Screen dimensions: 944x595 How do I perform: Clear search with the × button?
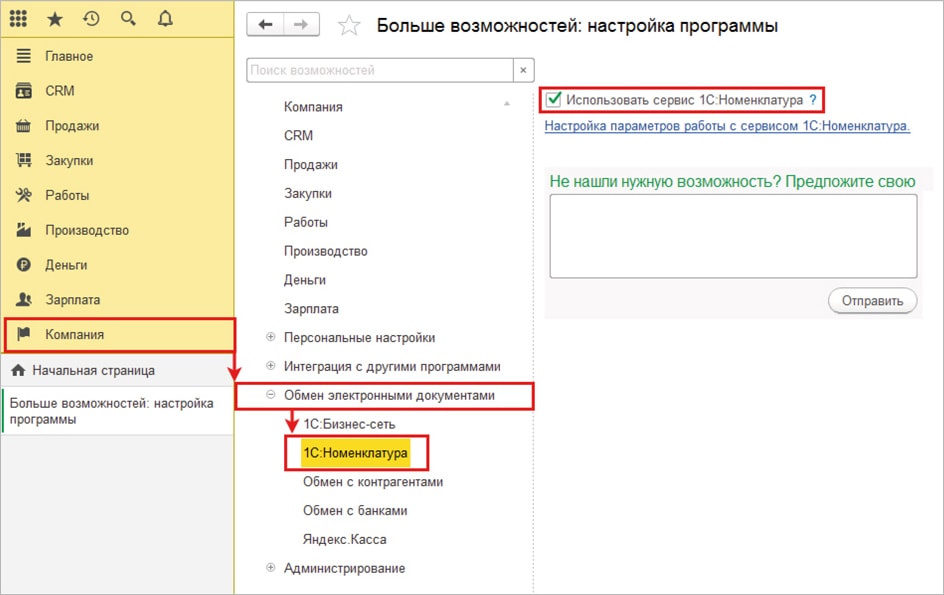click(x=524, y=70)
